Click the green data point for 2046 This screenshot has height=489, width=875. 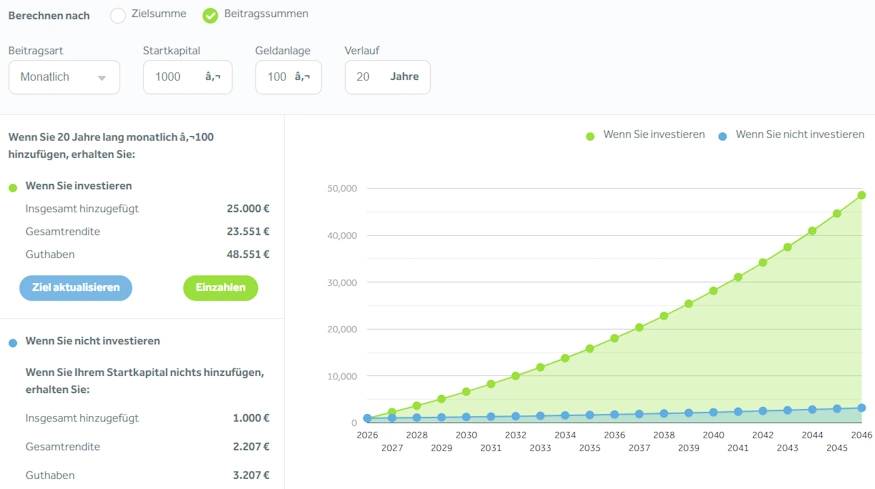(861, 195)
